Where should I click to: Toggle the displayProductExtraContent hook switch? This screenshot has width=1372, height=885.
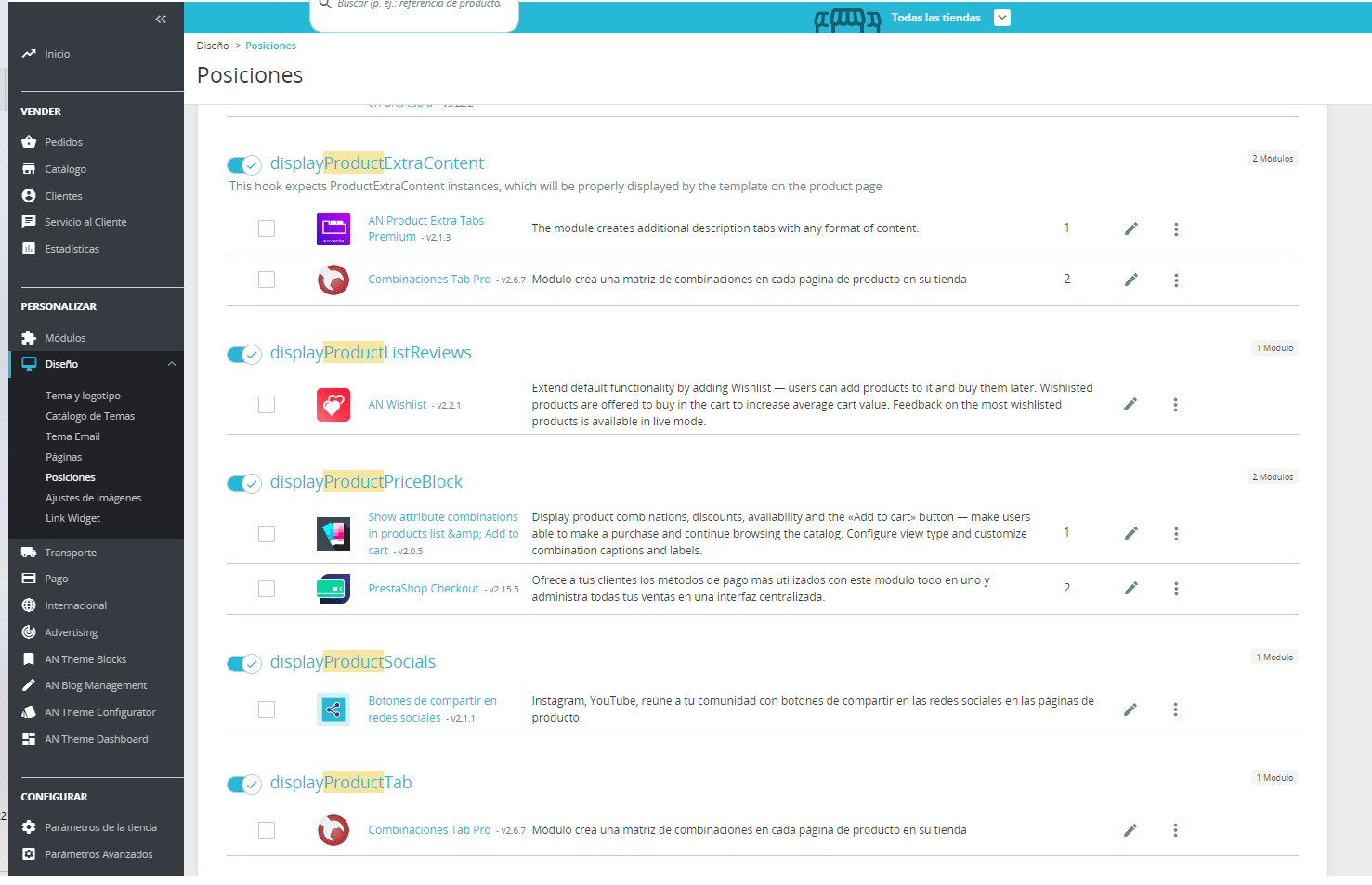coord(244,165)
